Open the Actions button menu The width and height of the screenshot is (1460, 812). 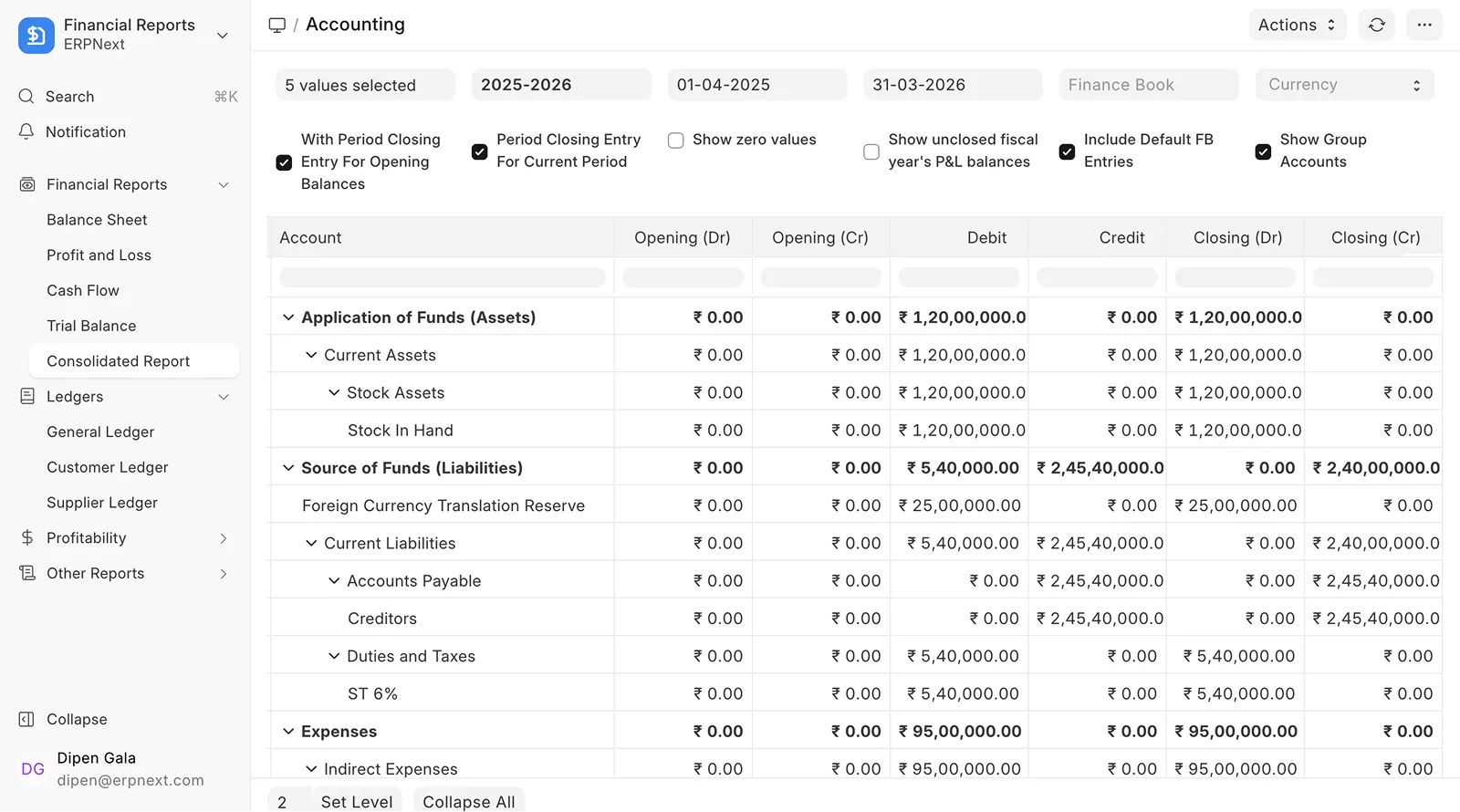pos(1296,25)
